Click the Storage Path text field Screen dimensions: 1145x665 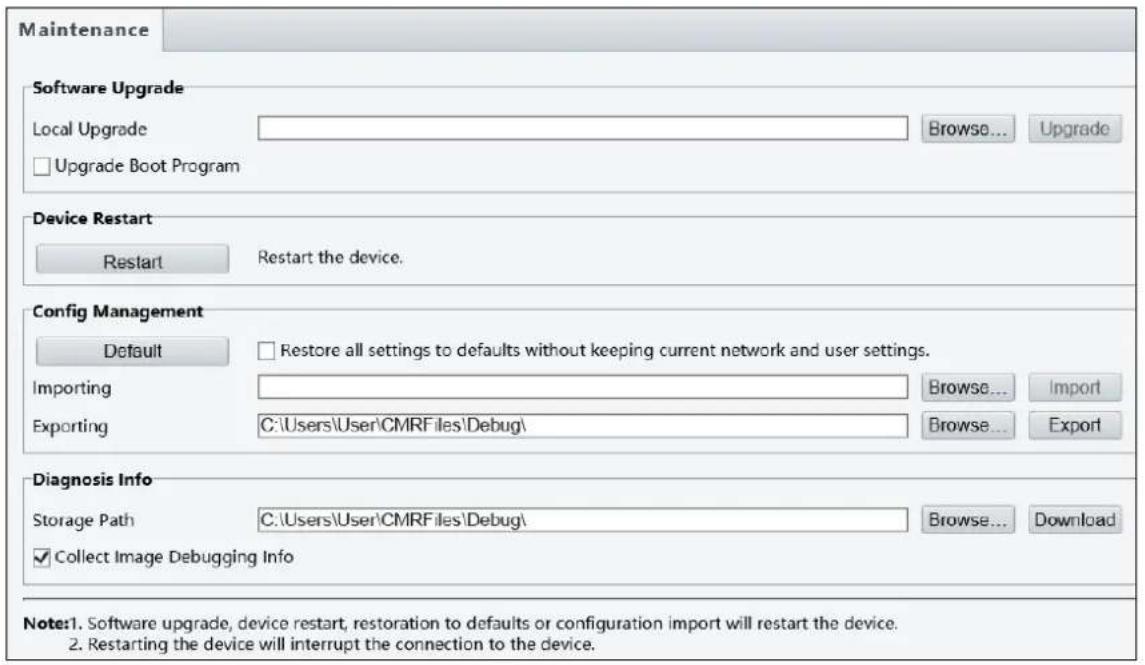(x=583, y=520)
